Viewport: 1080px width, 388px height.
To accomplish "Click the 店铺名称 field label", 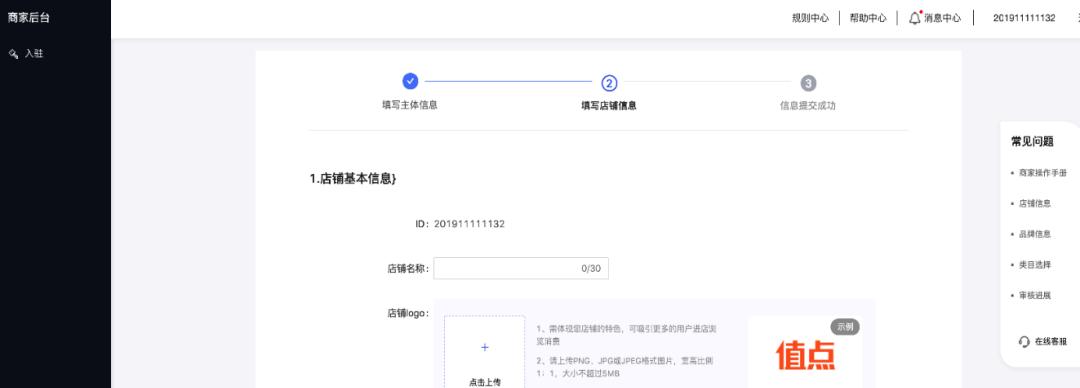I will pos(408,269).
